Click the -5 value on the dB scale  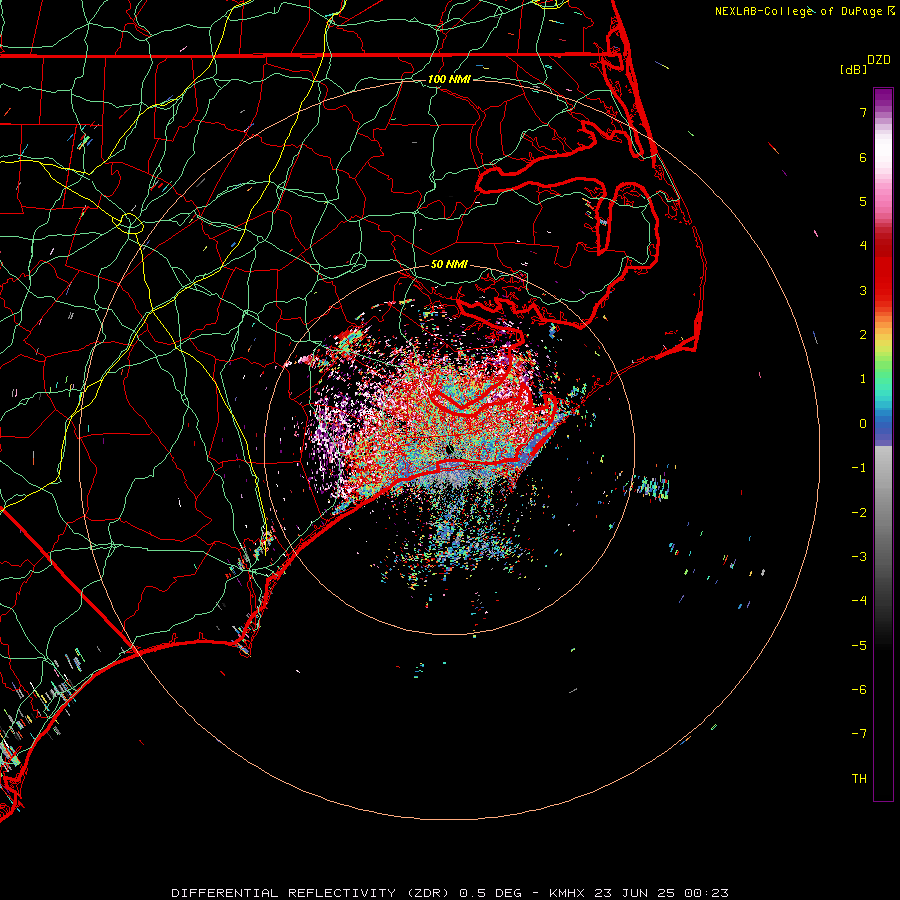859,646
